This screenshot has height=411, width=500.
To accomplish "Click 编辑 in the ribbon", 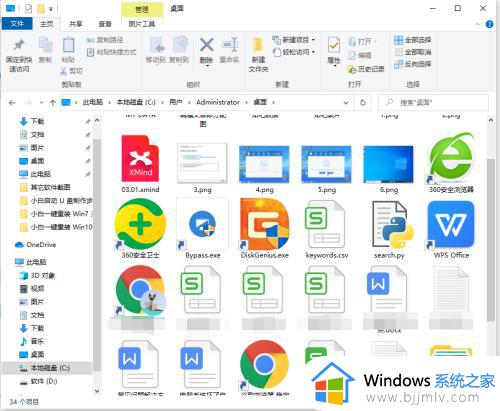I will [x=360, y=55].
